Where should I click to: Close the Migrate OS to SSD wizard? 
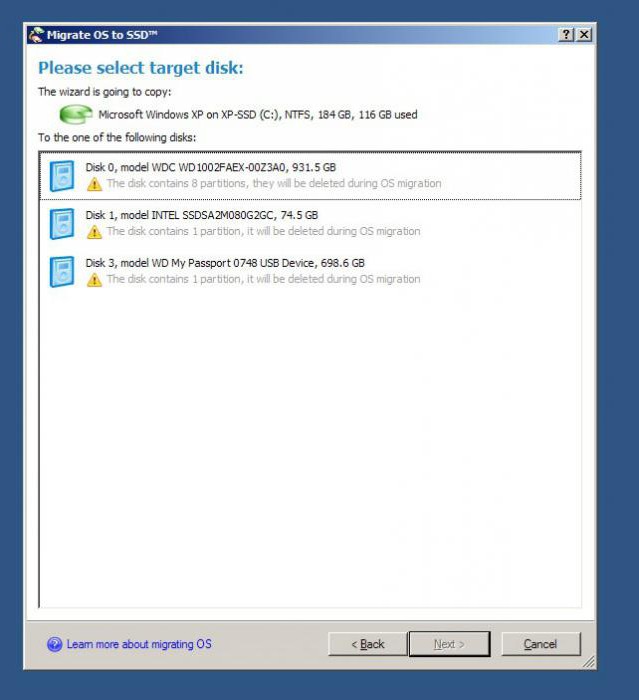click(x=584, y=35)
